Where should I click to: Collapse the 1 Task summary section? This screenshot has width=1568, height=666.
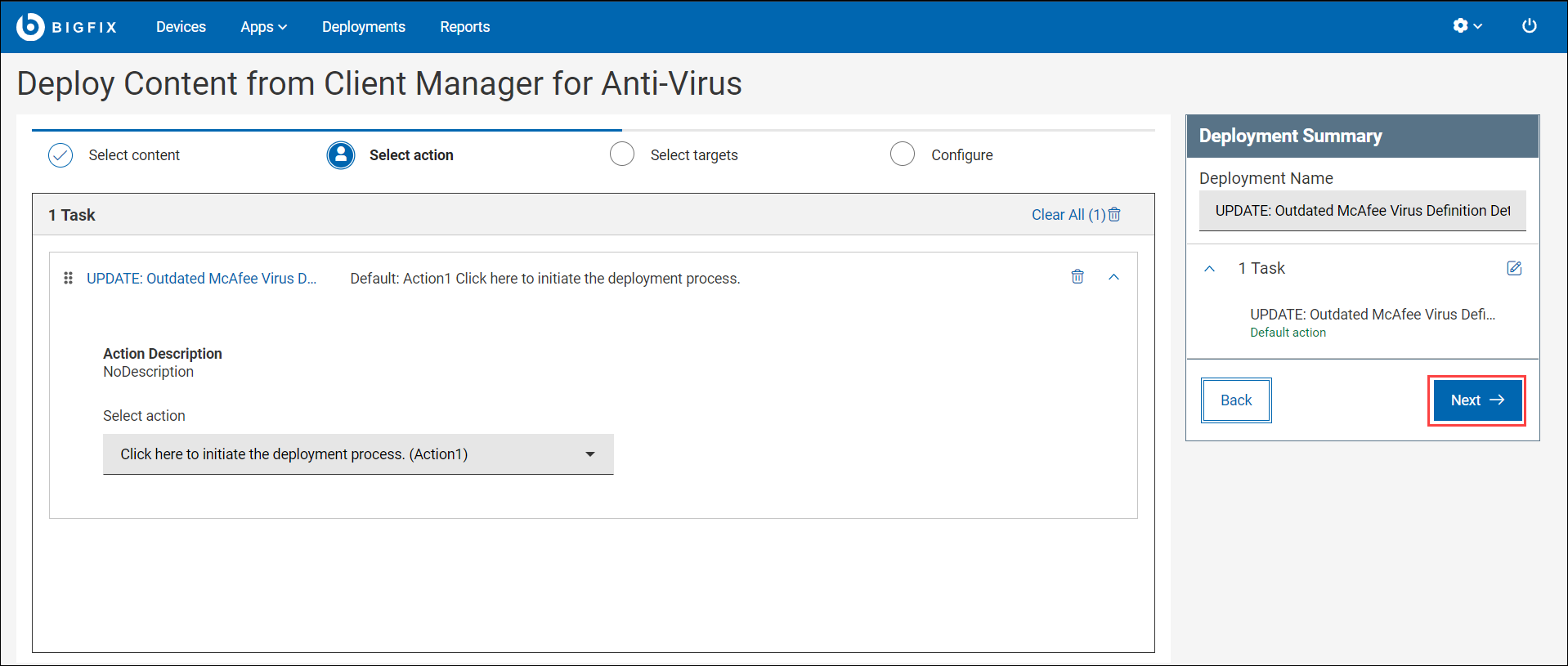[x=1210, y=269]
